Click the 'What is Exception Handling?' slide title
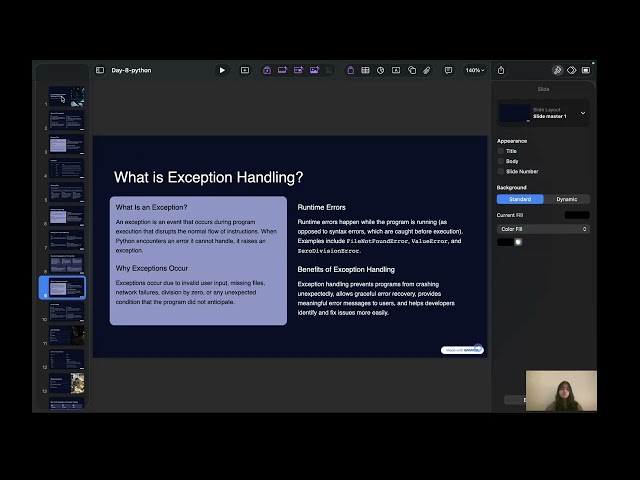This screenshot has width=640, height=480. coord(209,177)
